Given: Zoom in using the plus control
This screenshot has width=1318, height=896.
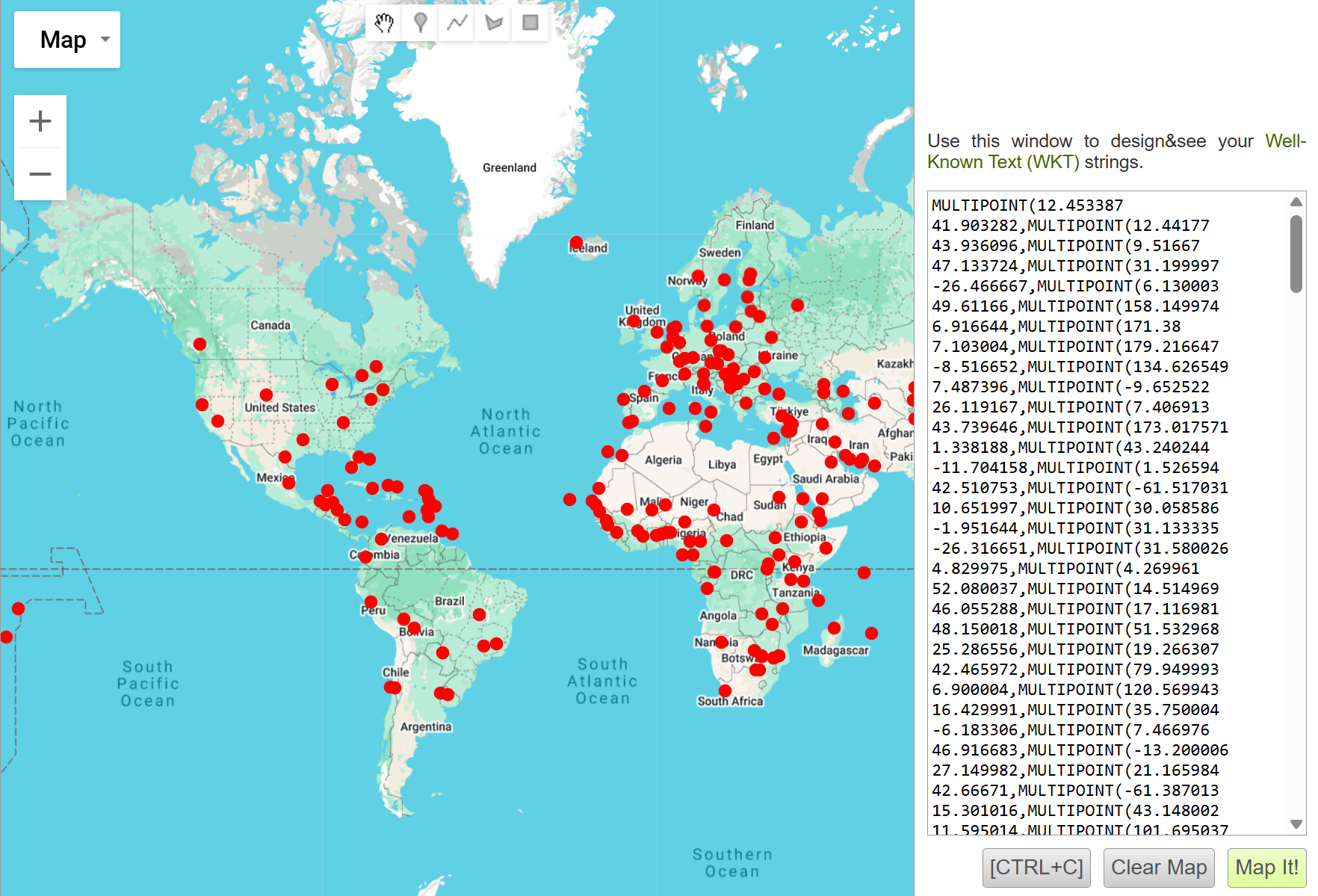Looking at the screenshot, I should [40, 120].
